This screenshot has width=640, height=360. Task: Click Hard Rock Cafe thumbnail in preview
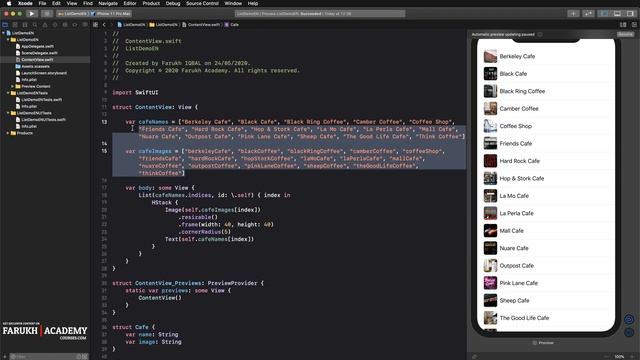490,161
